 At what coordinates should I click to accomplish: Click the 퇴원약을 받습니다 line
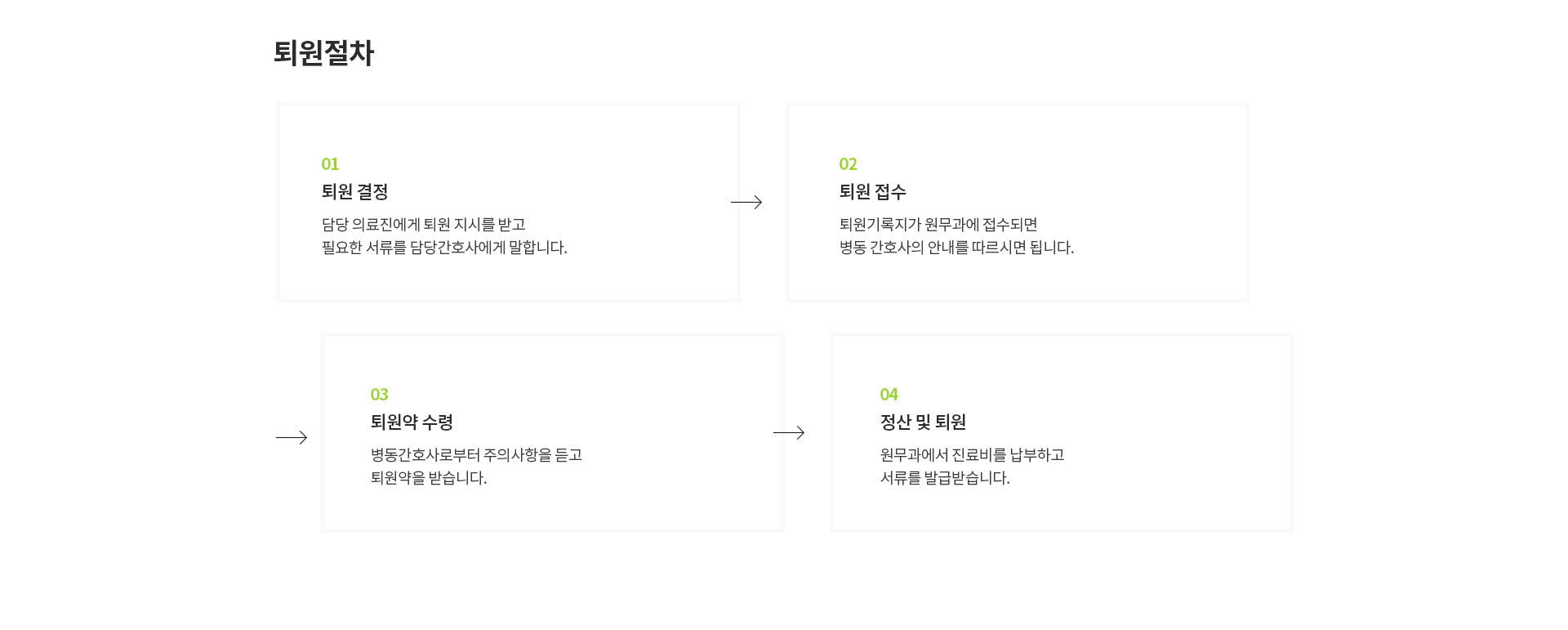[x=429, y=477]
